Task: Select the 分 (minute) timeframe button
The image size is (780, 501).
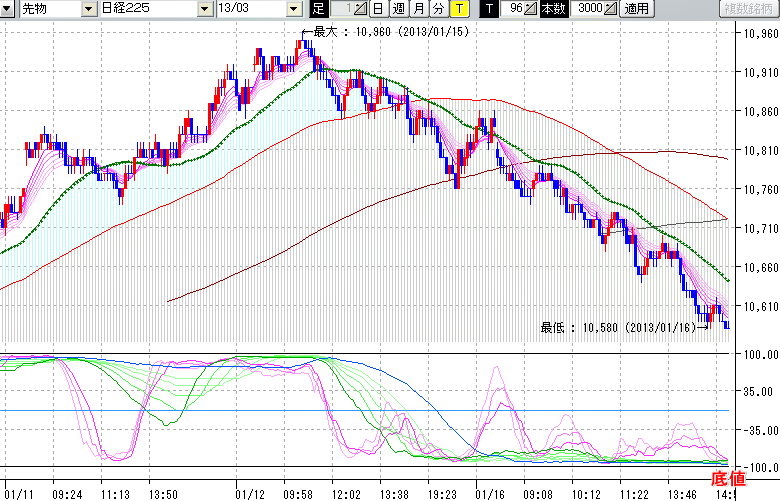Action: click(438, 9)
